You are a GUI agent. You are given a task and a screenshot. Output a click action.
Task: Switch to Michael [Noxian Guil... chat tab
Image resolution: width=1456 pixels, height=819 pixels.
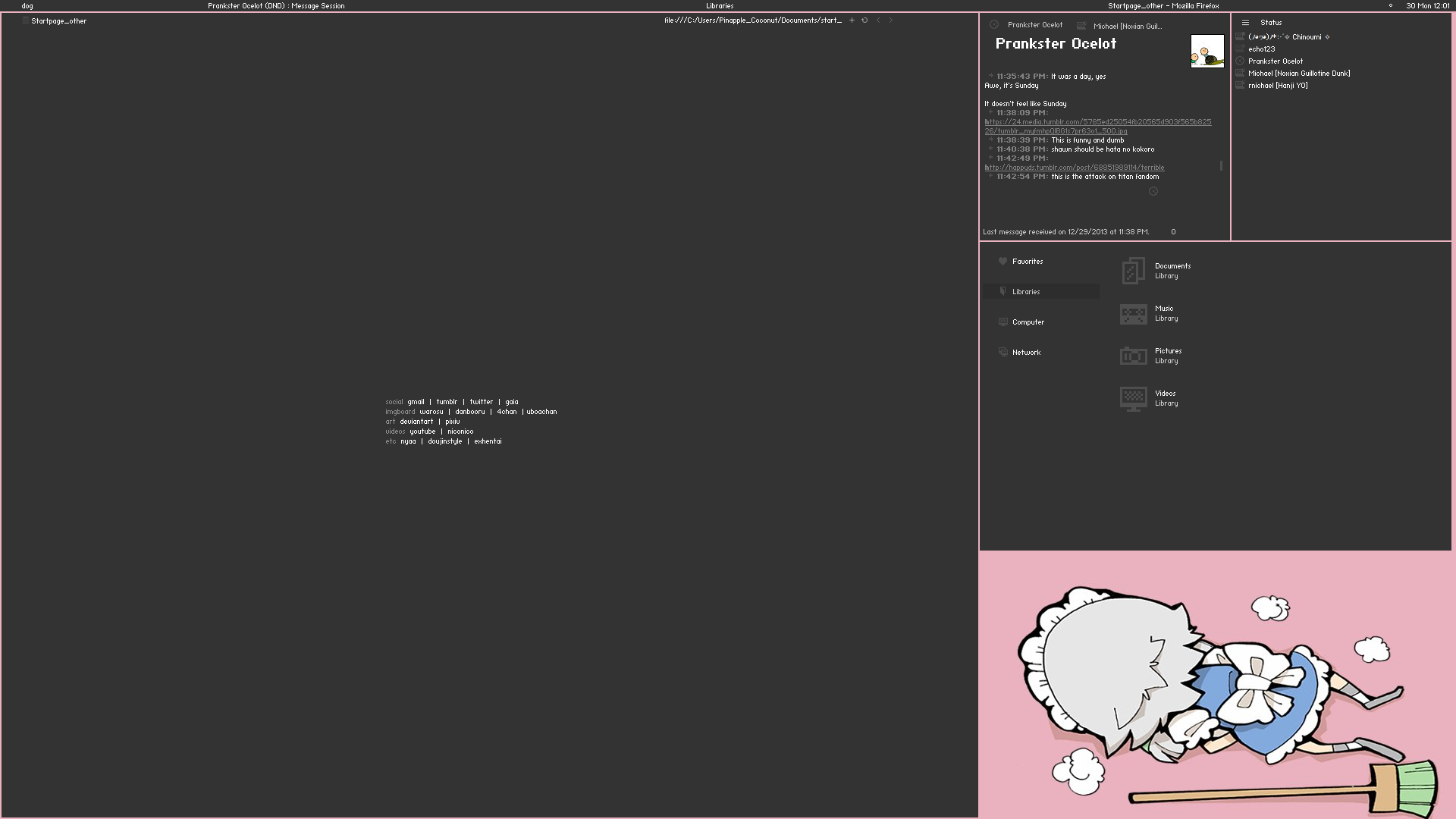click(x=1127, y=27)
